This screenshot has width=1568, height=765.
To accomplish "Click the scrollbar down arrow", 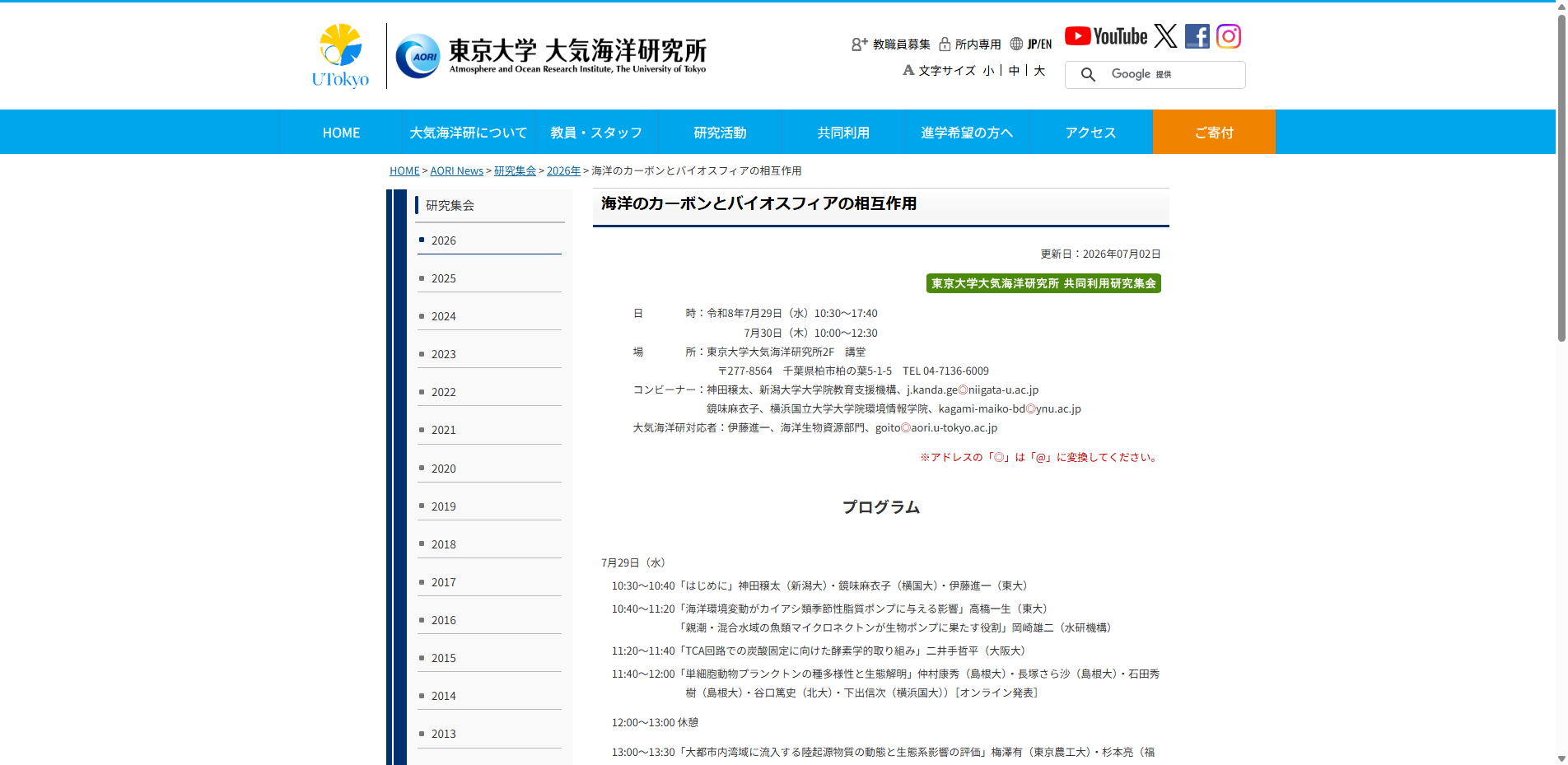I will [x=1561, y=758].
